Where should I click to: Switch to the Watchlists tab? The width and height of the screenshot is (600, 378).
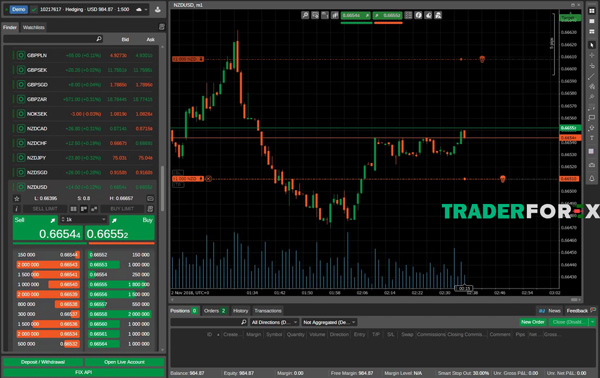34,27
